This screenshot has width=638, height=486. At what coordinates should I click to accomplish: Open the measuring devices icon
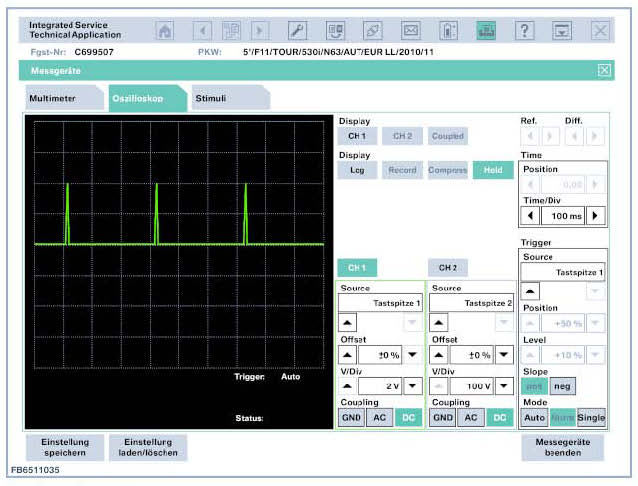click(x=486, y=31)
